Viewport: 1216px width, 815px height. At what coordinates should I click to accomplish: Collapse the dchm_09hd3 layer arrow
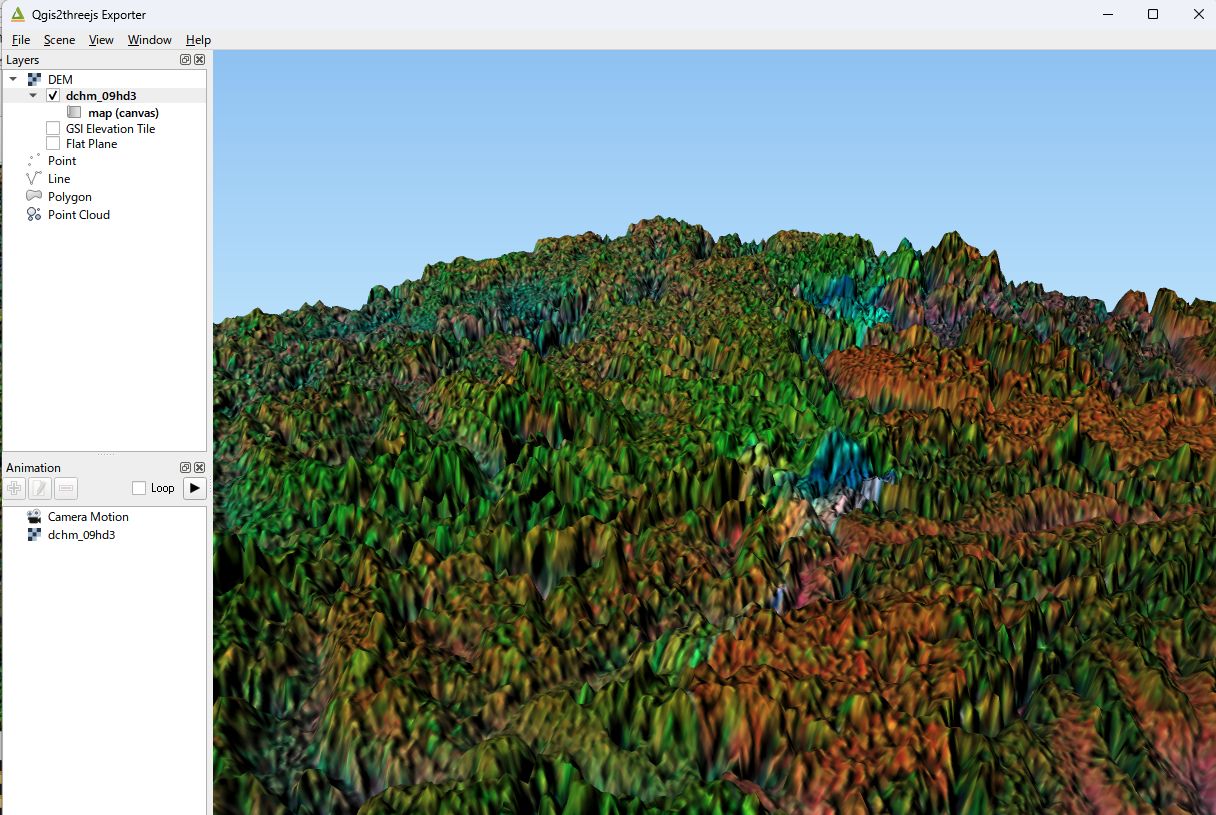click(x=33, y=96)
